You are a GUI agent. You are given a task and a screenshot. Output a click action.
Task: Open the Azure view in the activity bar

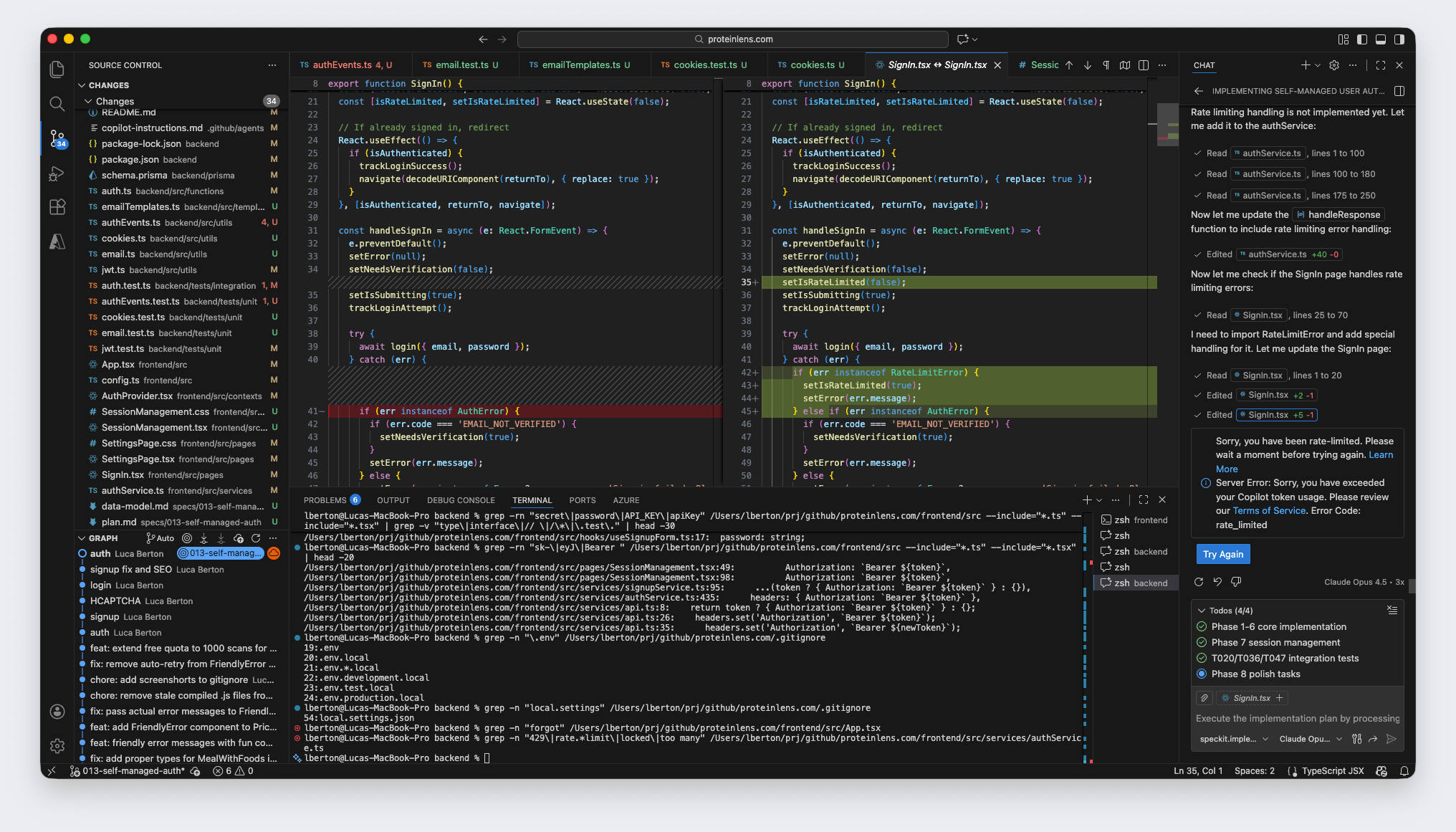pyautogui.click(x=57, y=242)
